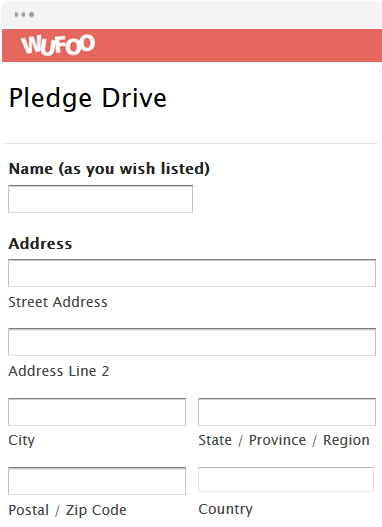The width and height of the screenshot is (382, 527).
Task: Click the City sublabel text
Action: click(x=22, y=441)
